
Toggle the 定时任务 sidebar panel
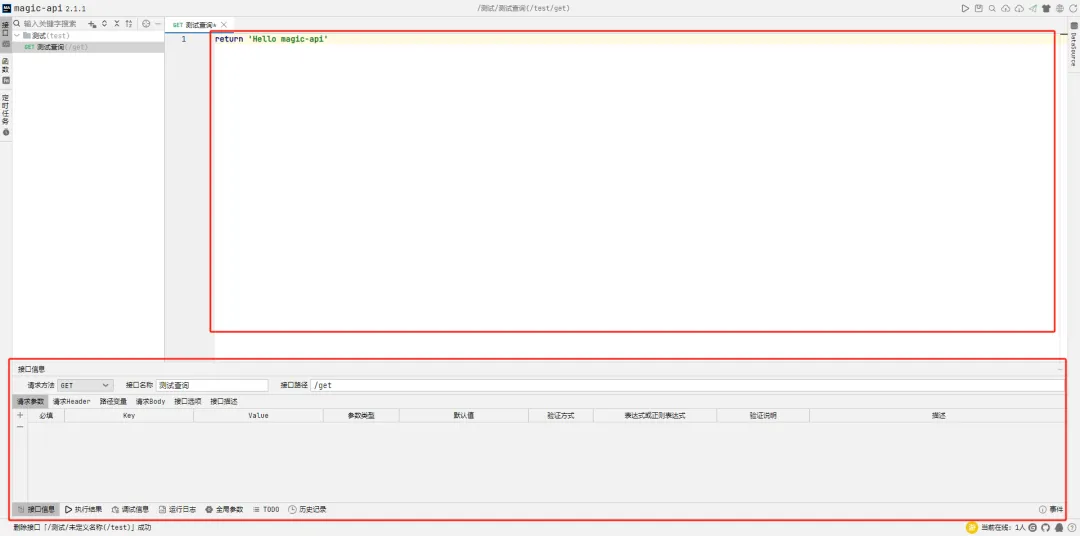[x=5, y=112]
